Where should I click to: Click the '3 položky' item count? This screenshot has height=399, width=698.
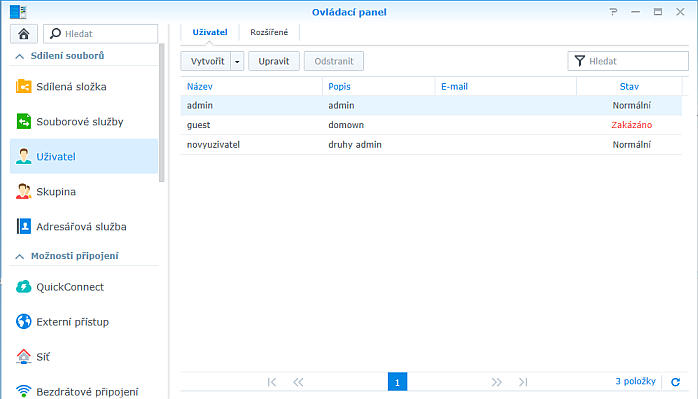tap(636, 382)
